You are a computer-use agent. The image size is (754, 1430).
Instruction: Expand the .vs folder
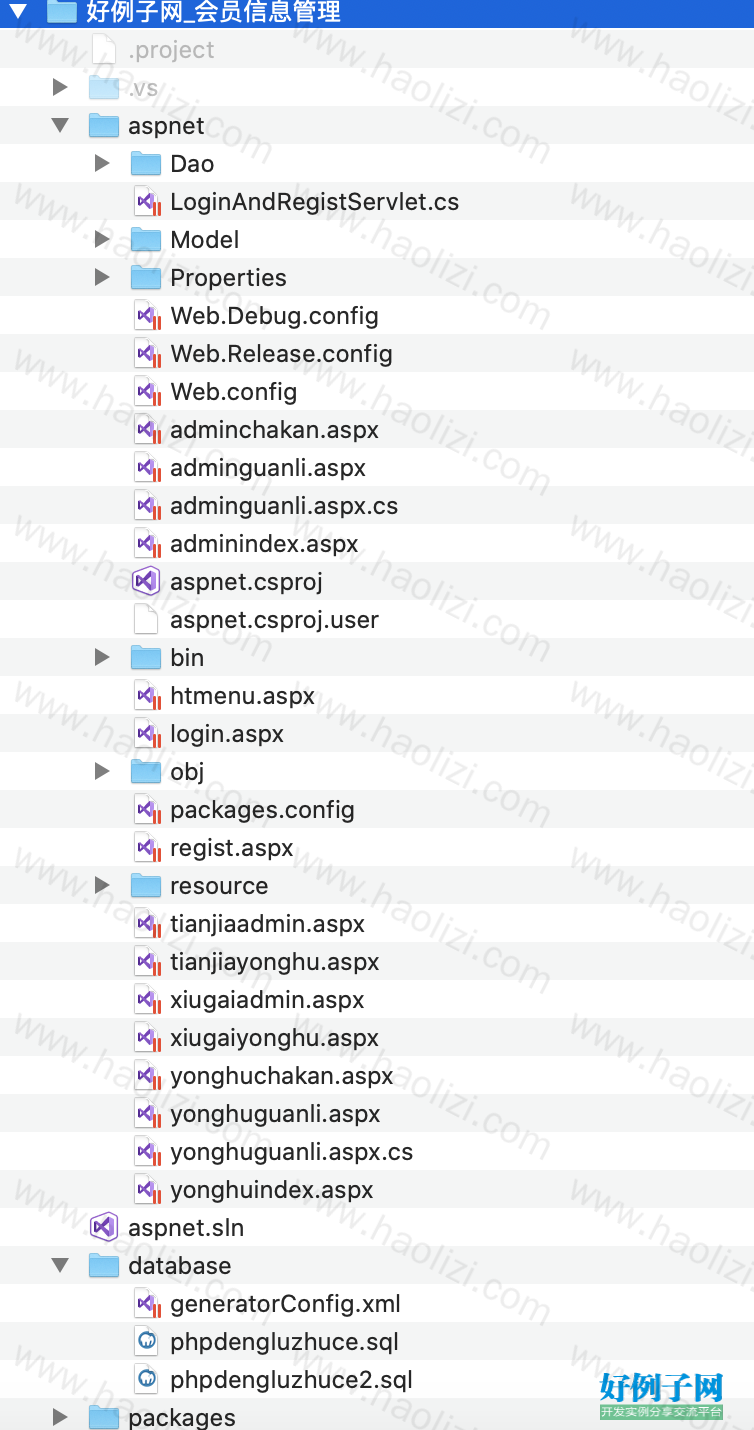[60, 88]
